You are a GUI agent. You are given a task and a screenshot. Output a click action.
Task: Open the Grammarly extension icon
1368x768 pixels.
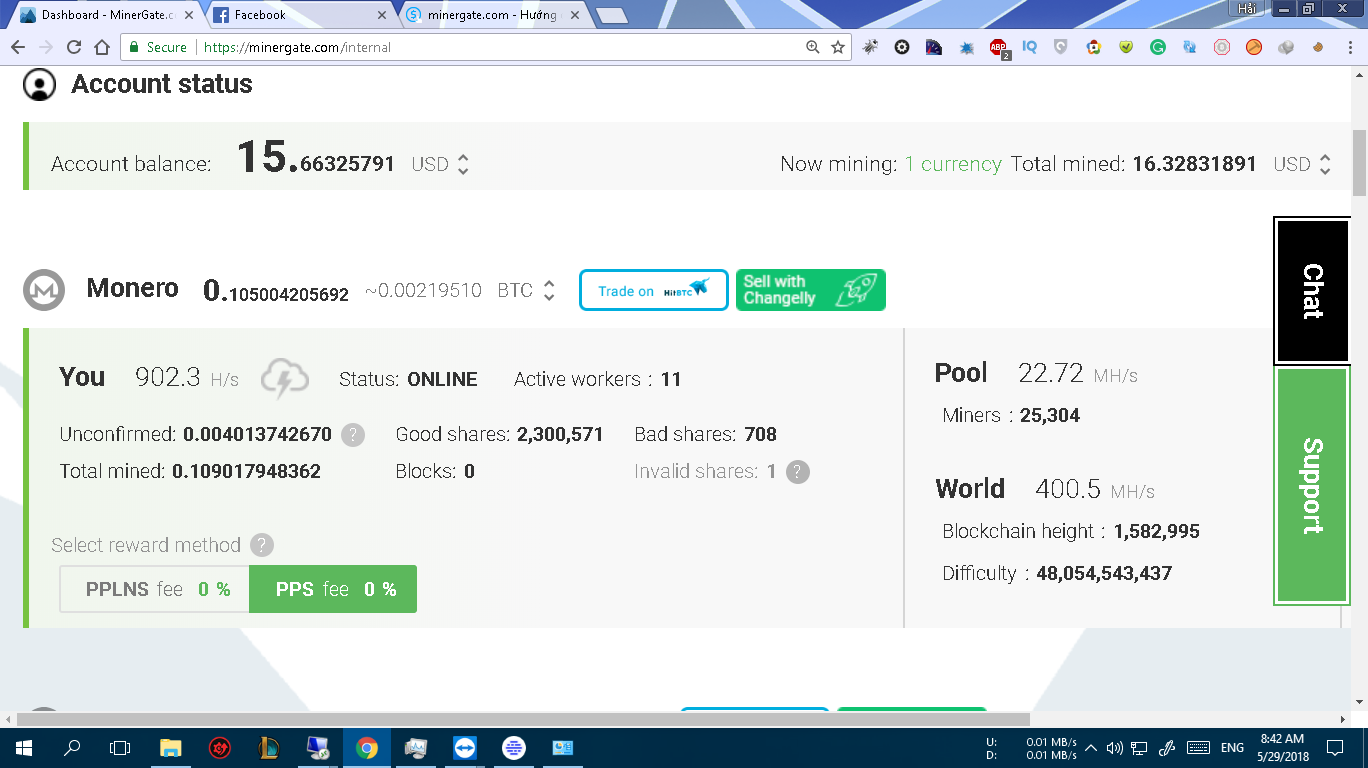pyautogui.click(x=1158, y=47)
